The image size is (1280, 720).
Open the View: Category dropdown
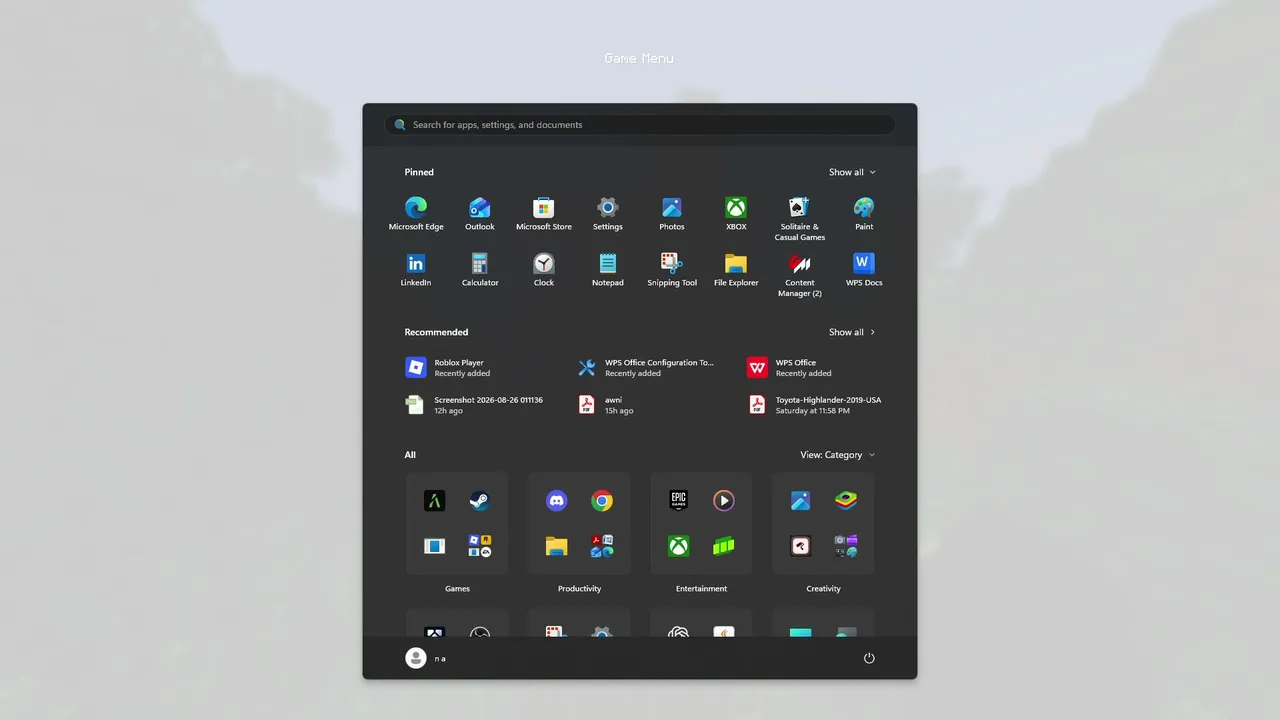click(x=838, y=455)
